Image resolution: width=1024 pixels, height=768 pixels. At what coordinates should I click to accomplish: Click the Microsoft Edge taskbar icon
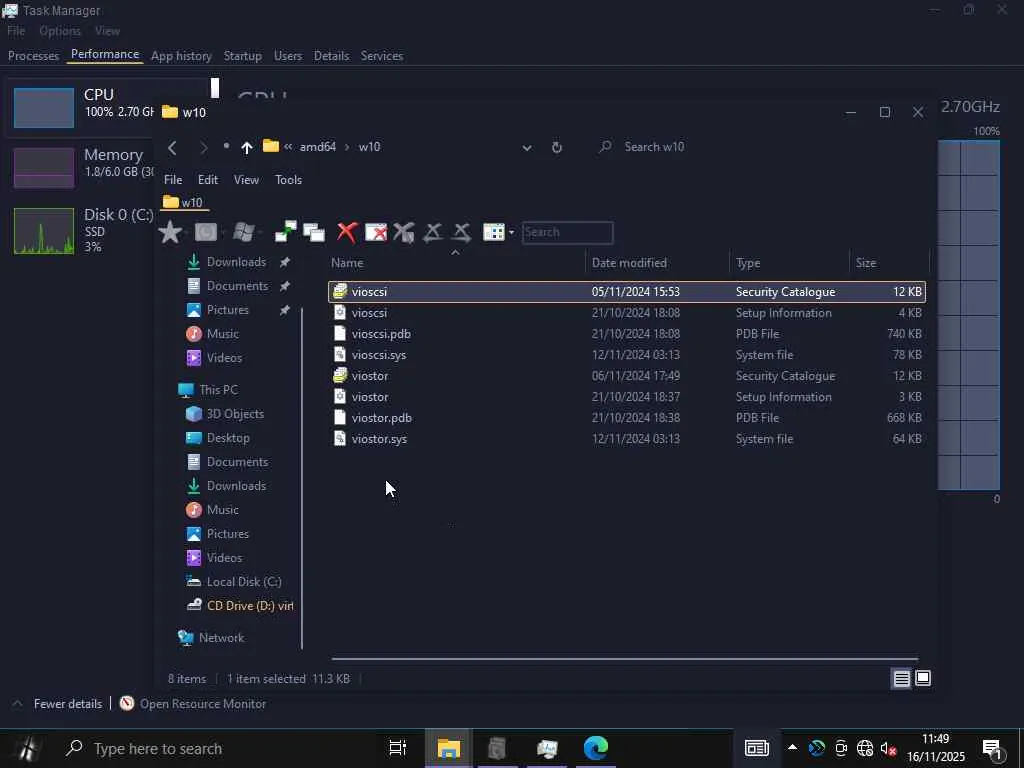(596, 748)
